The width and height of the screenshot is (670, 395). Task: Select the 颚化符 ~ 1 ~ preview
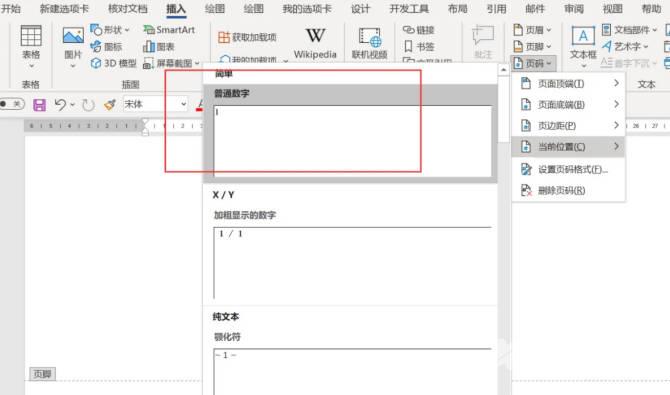(353, 371)
